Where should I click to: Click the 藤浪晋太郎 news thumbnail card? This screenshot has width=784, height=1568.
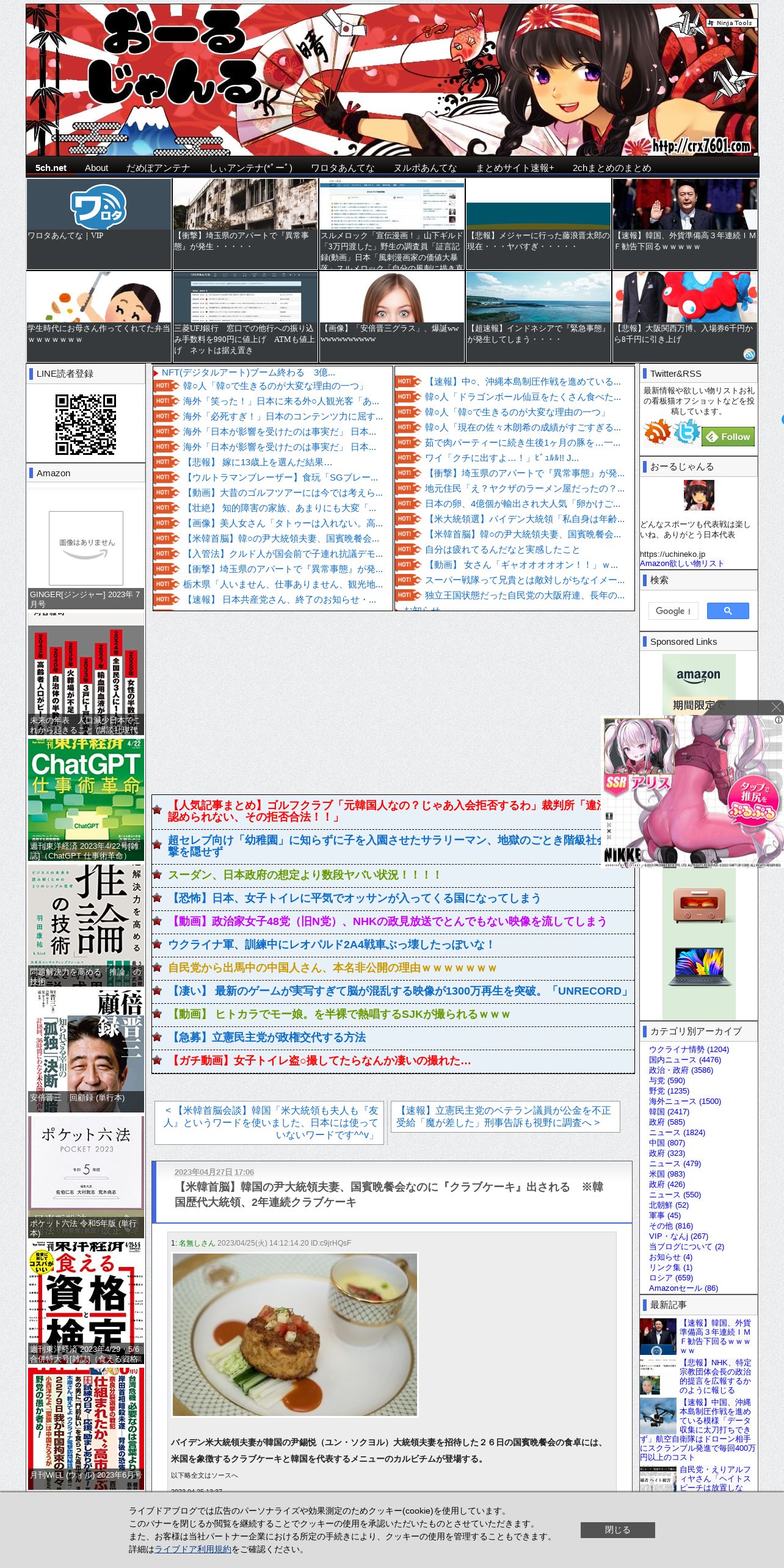pyautogui.click(x=539, y=223)
